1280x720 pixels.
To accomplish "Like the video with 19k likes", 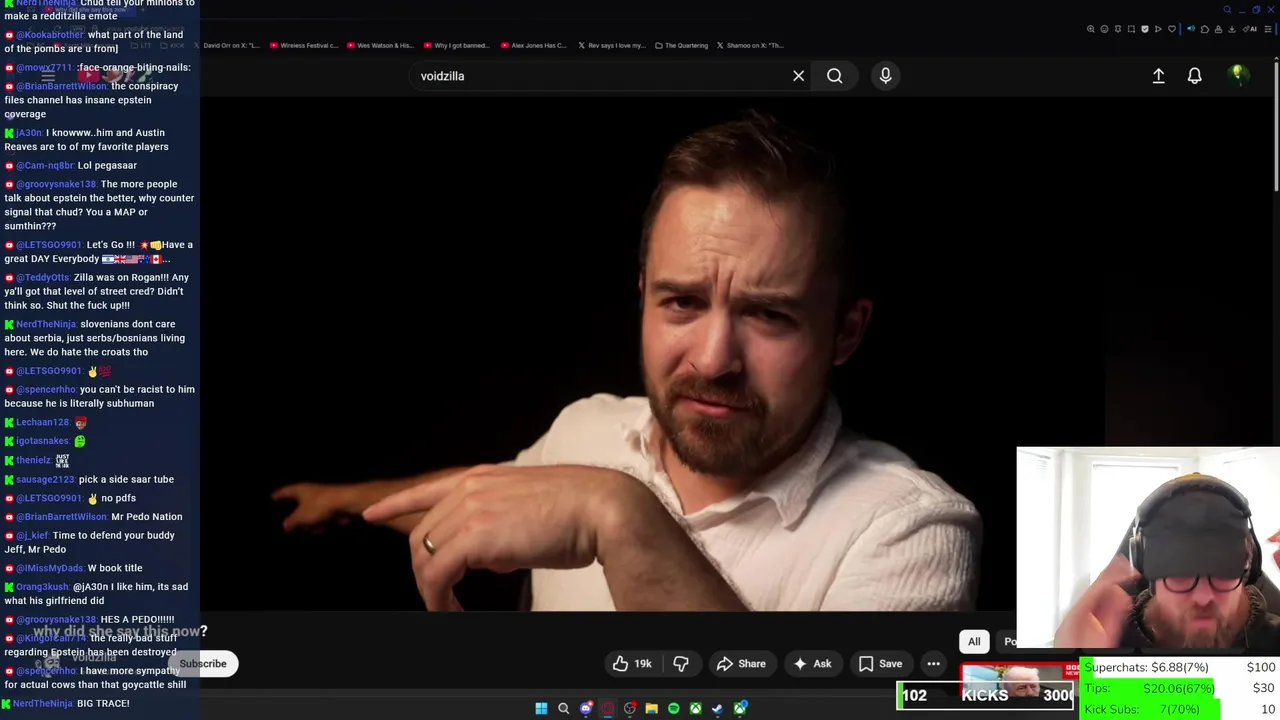I will point(632,664).
